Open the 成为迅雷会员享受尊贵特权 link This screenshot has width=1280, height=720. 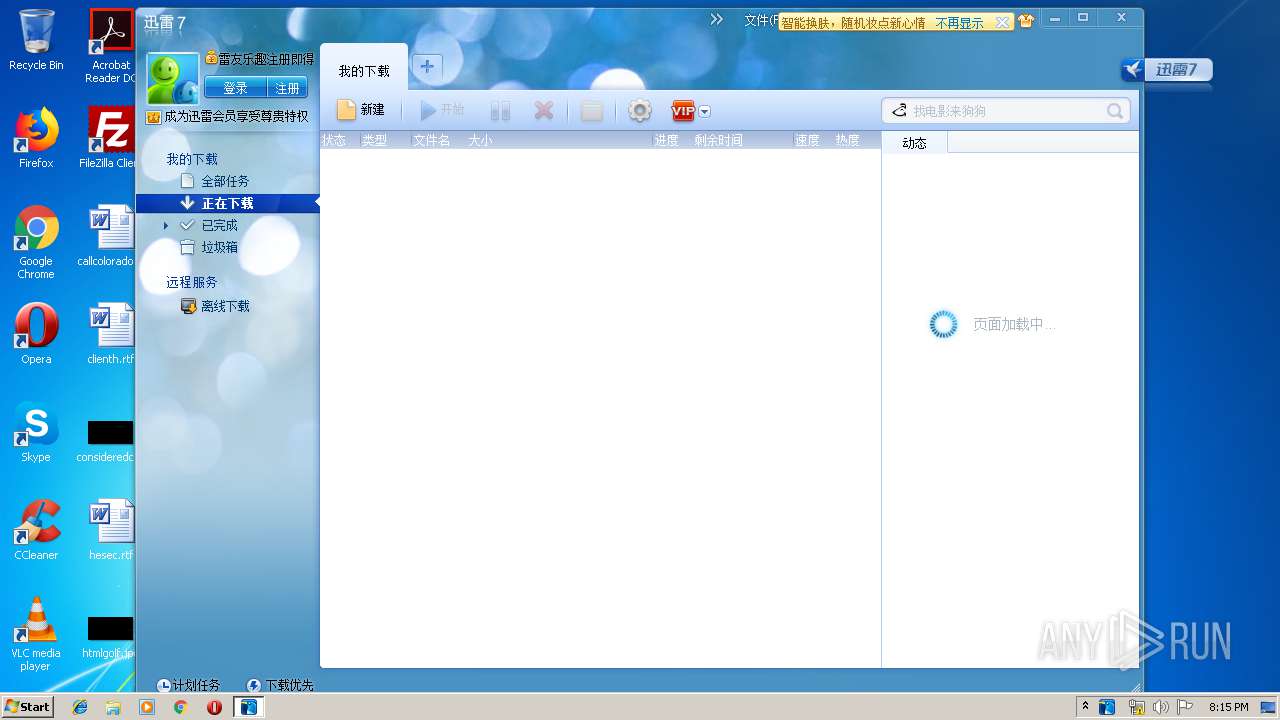click(x=236, y=116)
